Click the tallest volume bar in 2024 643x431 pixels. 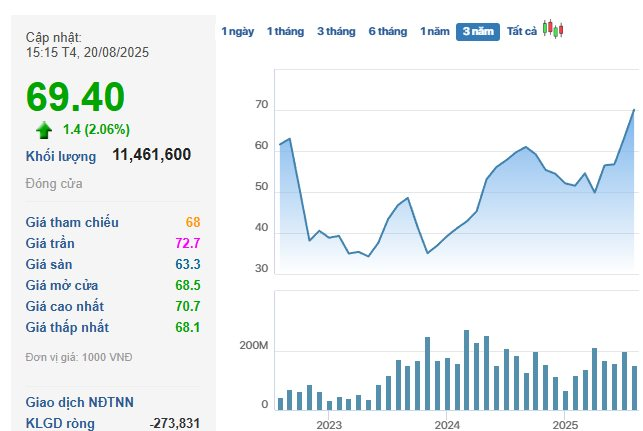[x=466, y=370]
